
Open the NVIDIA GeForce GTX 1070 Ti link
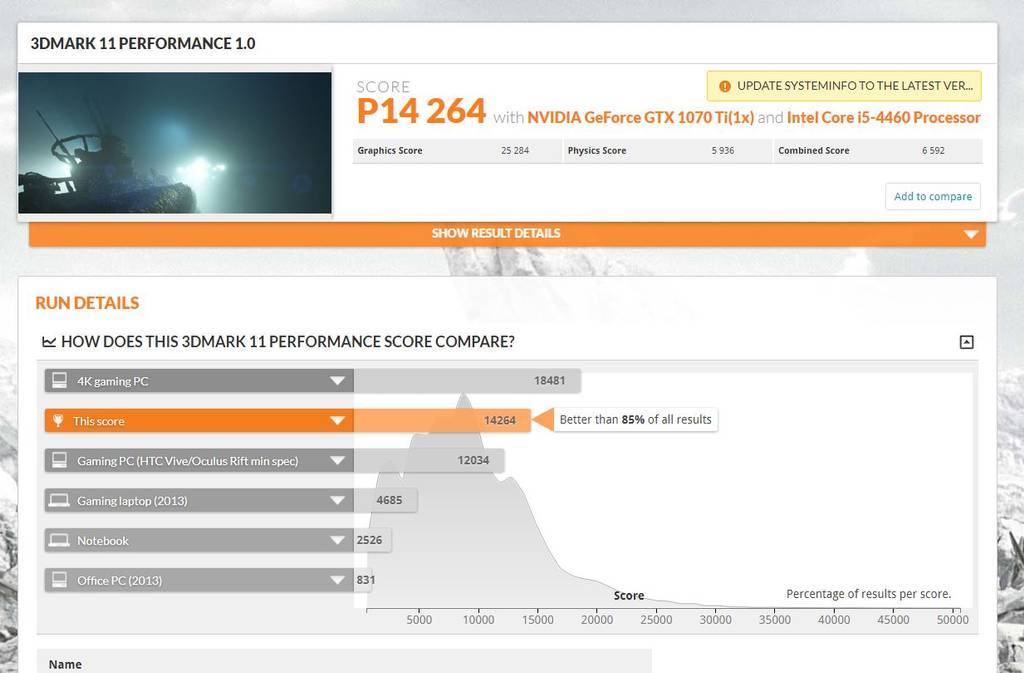[x=640, y=117]
